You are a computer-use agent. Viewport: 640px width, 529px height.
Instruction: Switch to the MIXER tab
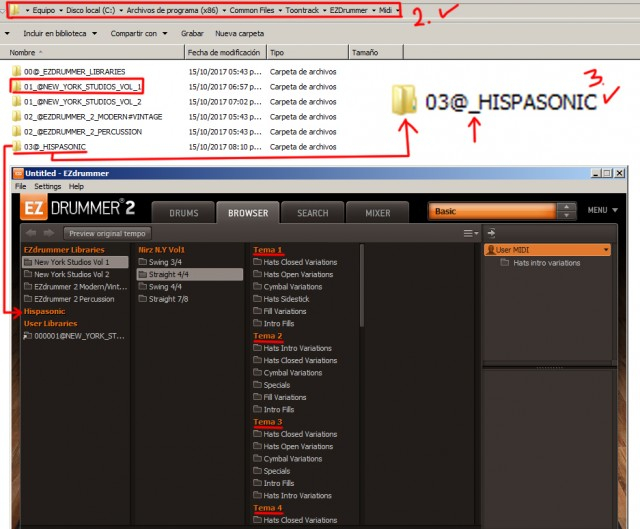click(377, 212)
